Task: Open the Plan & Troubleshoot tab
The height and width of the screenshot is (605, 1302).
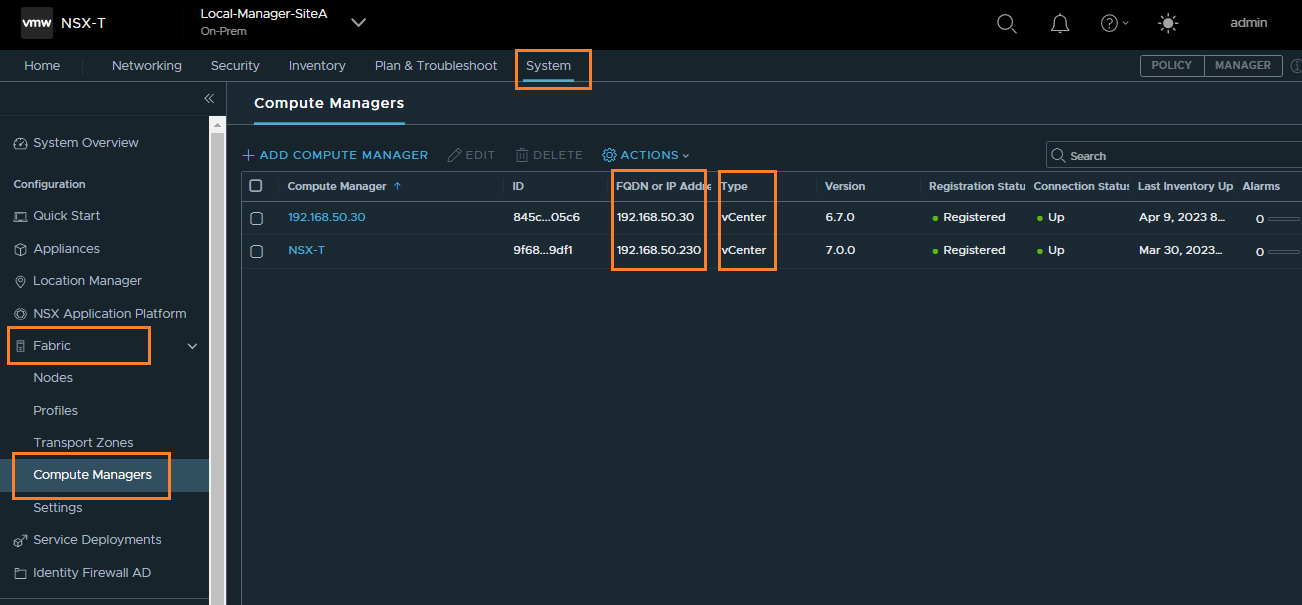Action: point(436,66)
